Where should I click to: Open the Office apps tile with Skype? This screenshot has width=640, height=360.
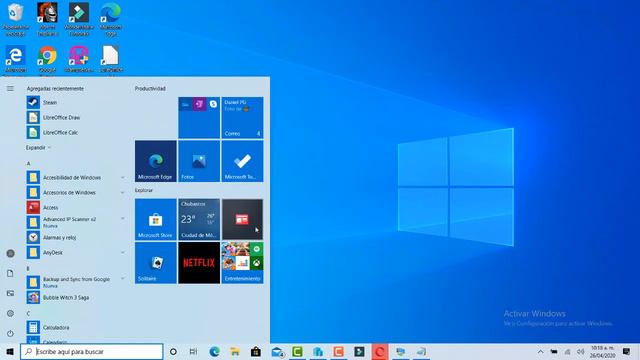[199, 118]
